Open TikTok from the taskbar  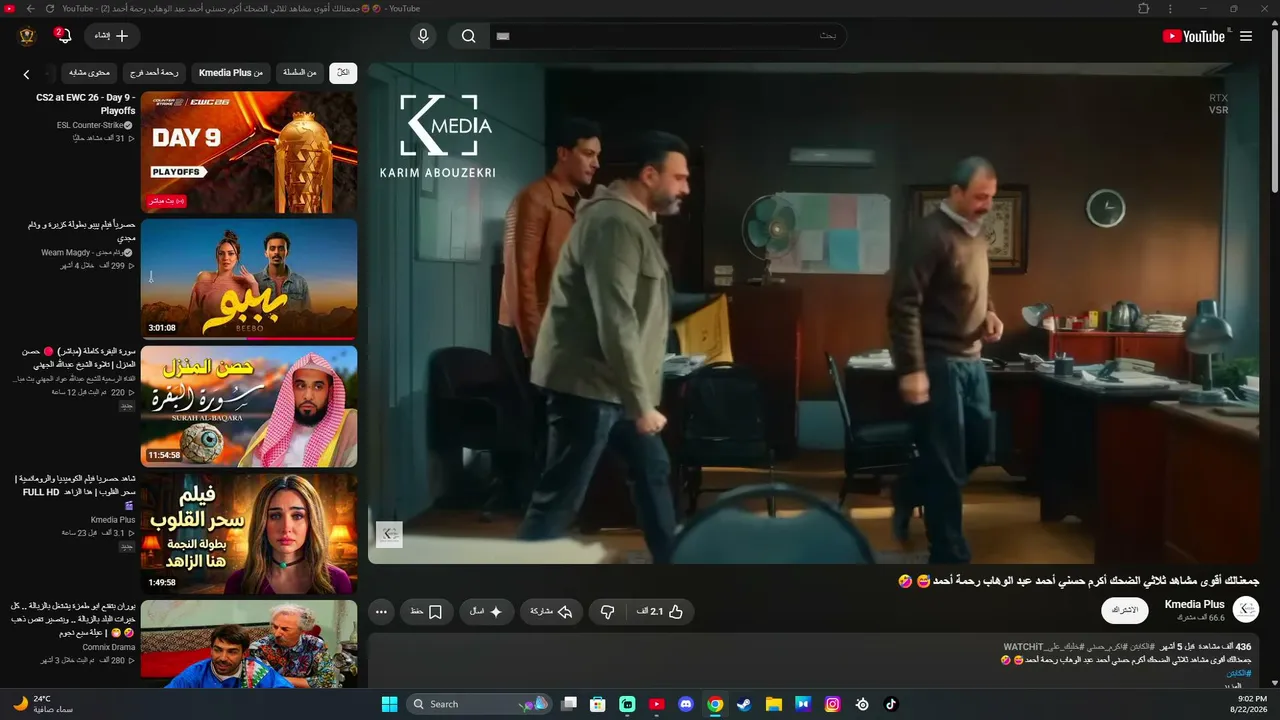click(x=891, y=704)
